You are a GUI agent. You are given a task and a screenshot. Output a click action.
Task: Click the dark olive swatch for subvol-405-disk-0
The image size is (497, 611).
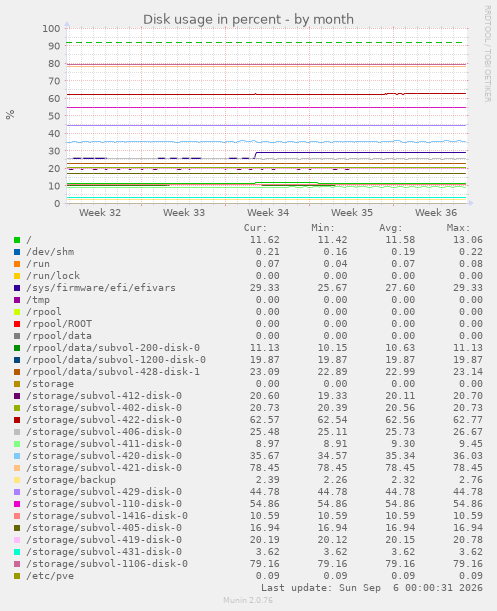pos(17,528)
